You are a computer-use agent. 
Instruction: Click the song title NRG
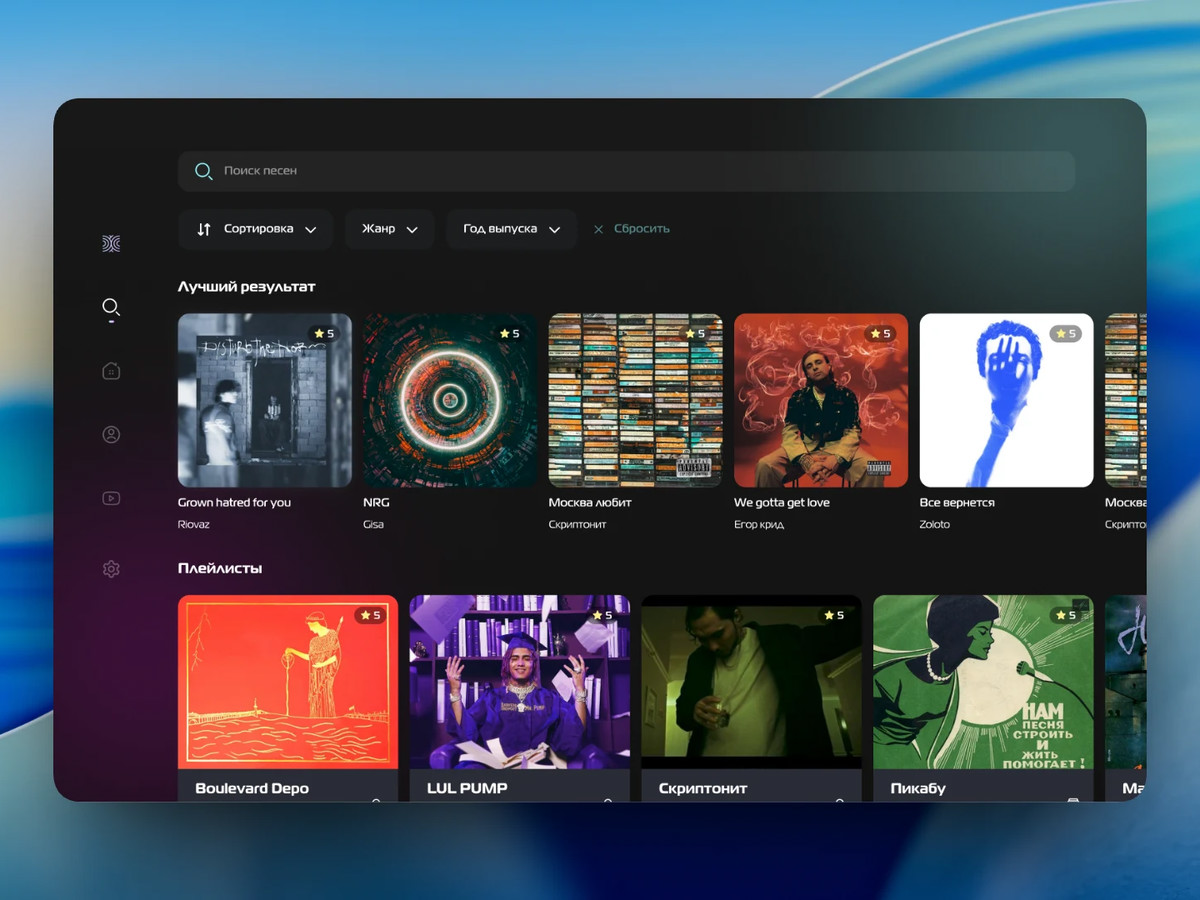click(x=376, y=503)
